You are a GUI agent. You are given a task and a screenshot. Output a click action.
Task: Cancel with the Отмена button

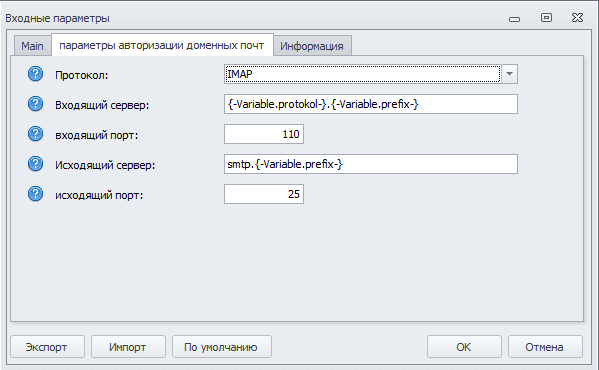coord(545,347)
